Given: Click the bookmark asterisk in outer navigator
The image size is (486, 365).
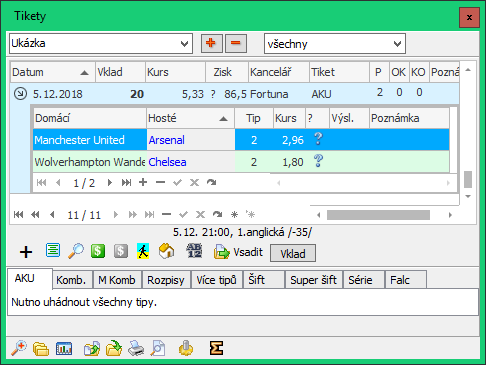Looking at the screenshot, I should pos(234,215).
